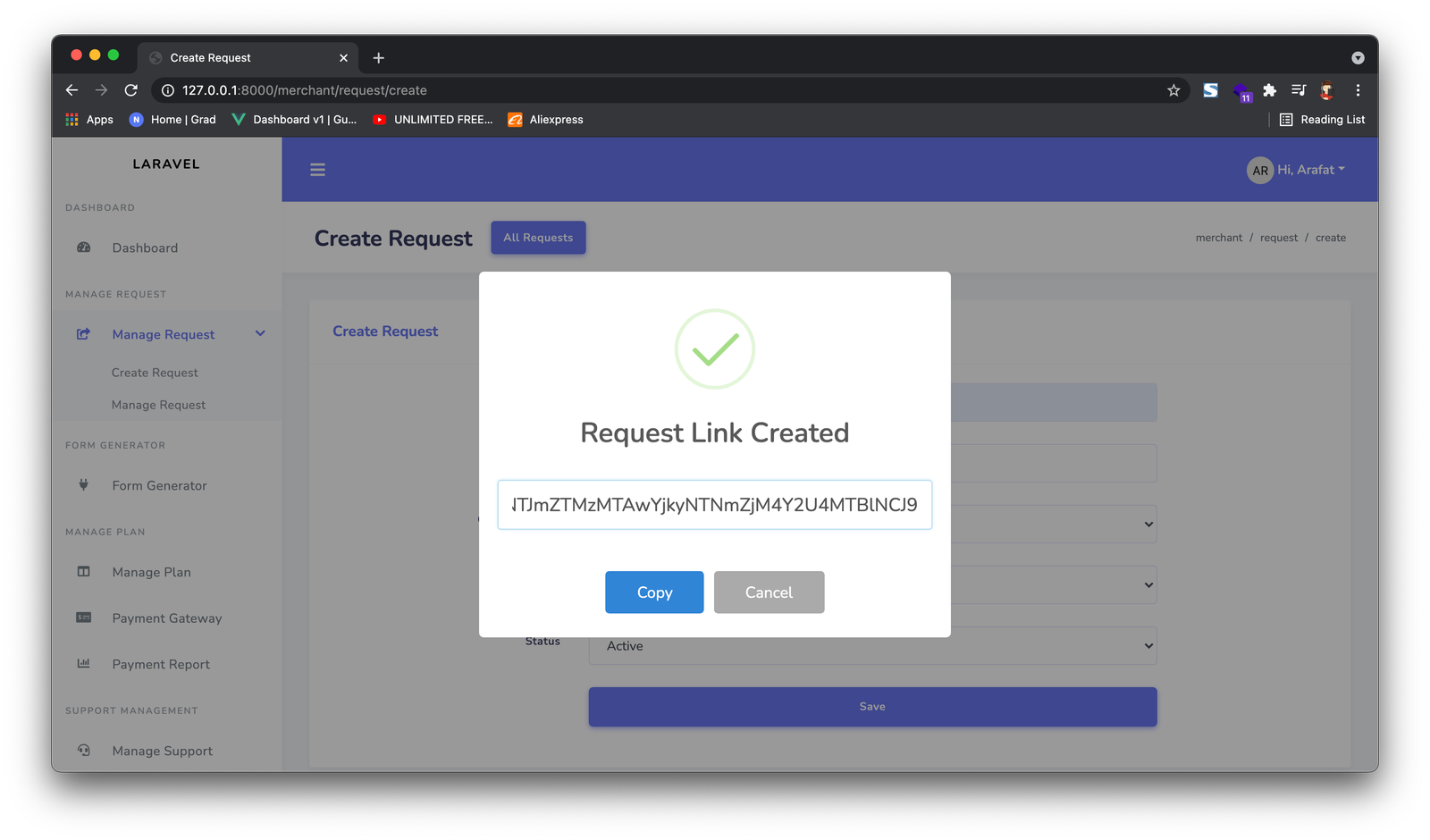Collapse the Manage Request sidebar chevron
Viewport: 1430px width, 840px height.
(x=260, y=334)
